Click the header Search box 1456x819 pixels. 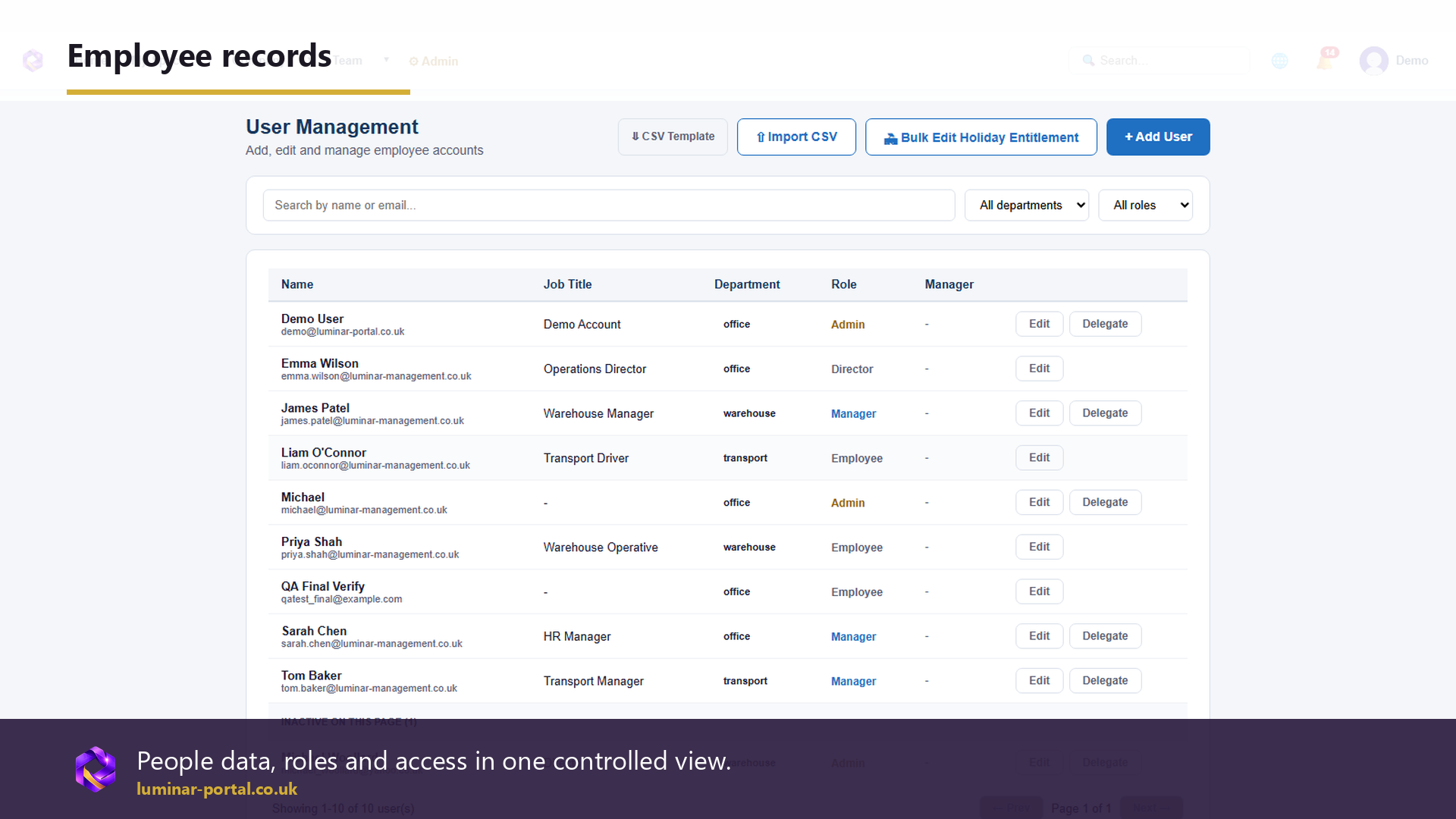1158,61
